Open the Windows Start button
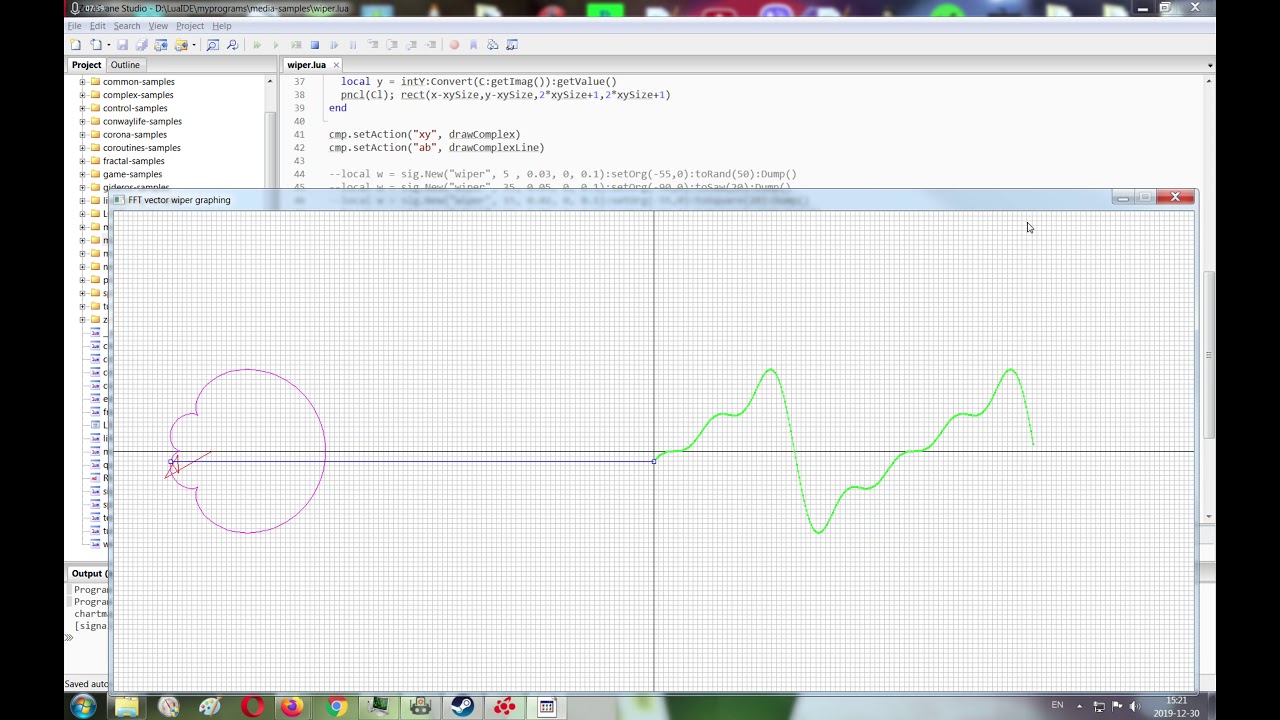 point(83,707)
